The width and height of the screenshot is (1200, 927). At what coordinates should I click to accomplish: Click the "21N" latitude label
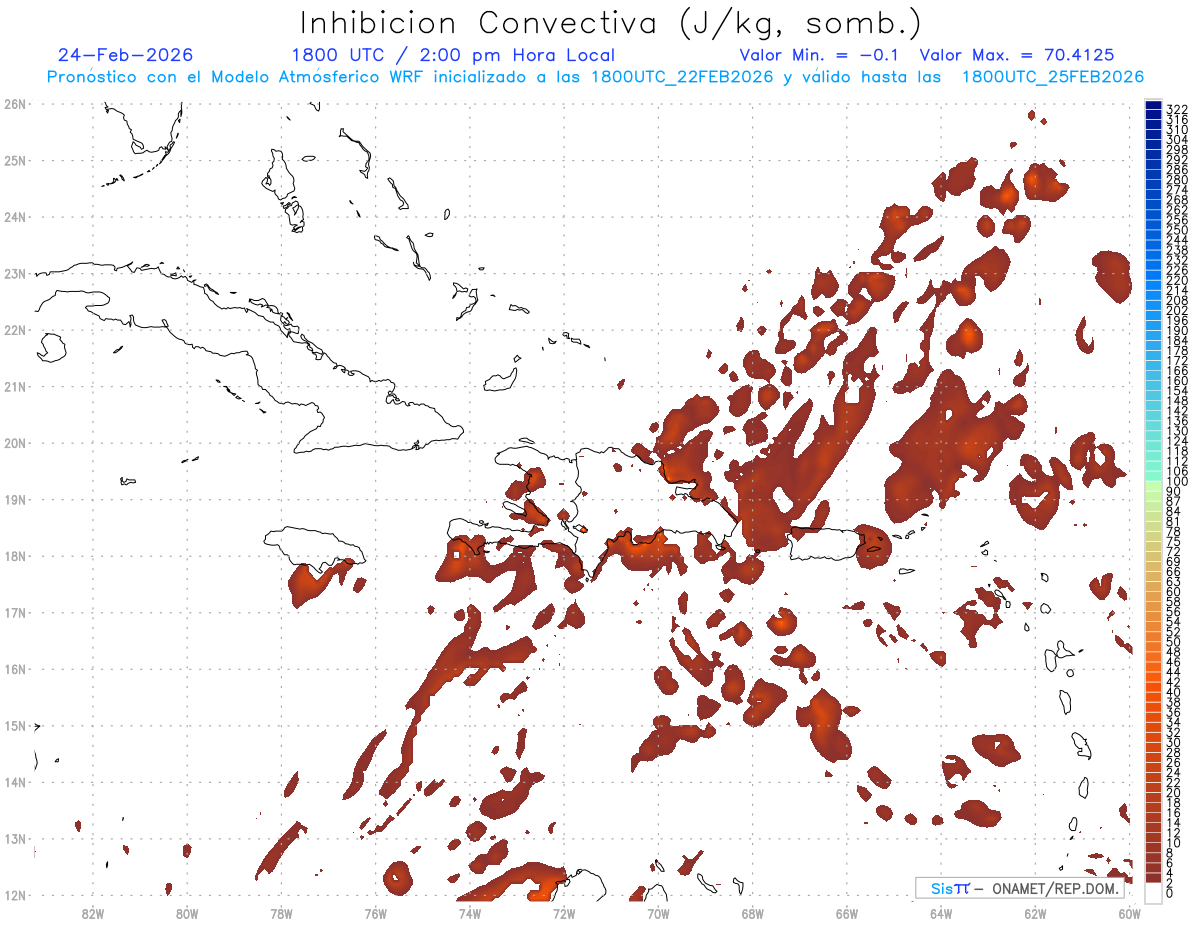click(x=14, y=386)
